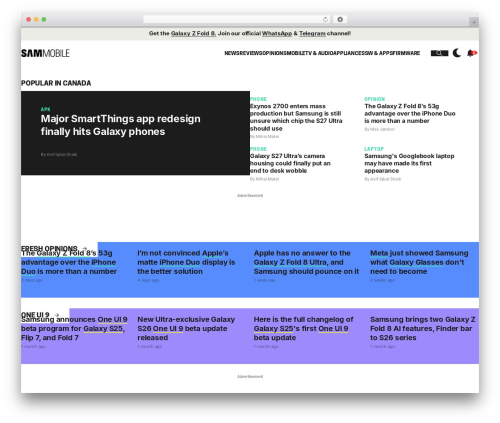Click the OPINION category tag

pos(375,99)
